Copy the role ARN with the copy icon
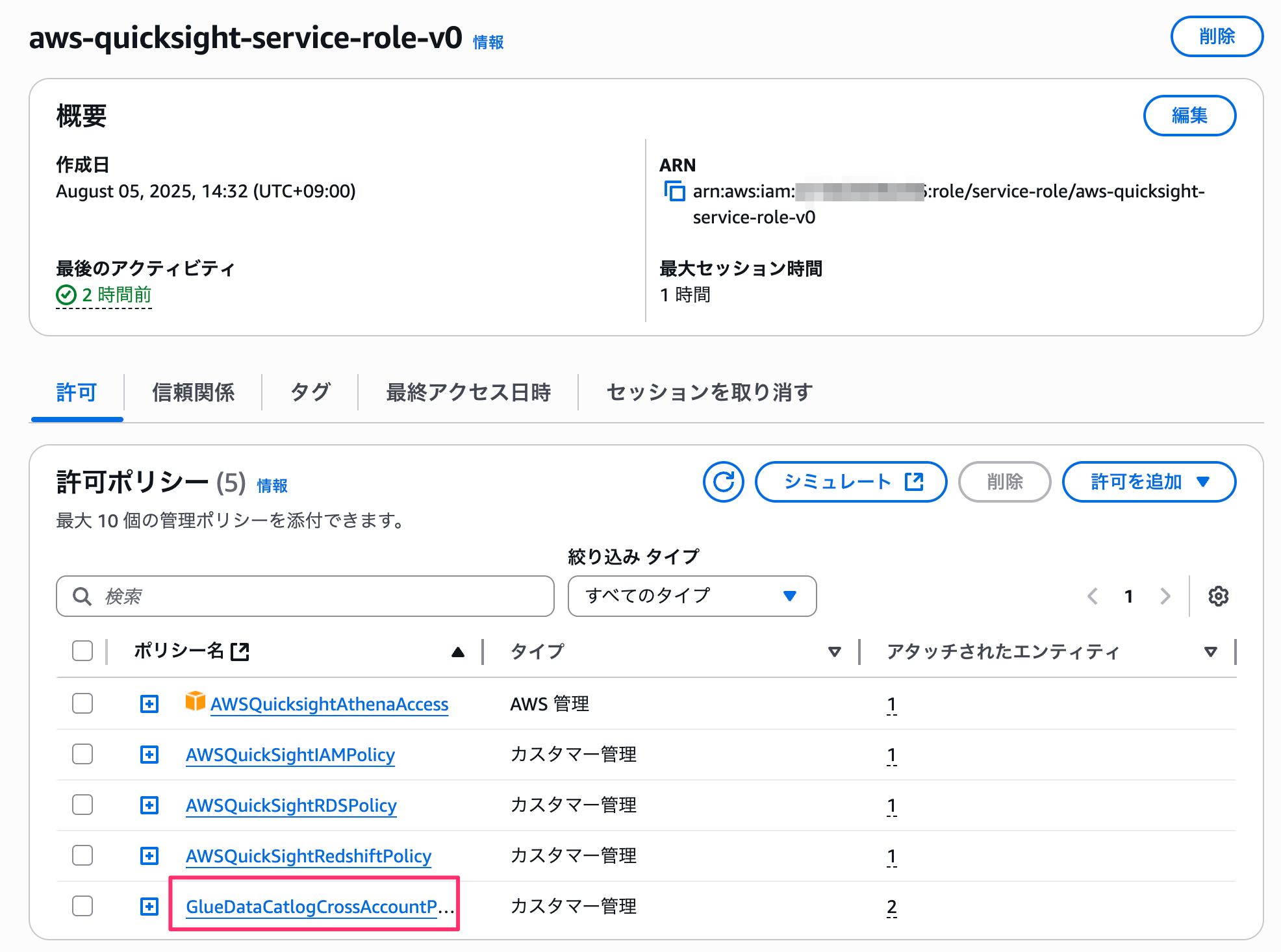The width and height of the screenshot is (1281, 952). 674,192
